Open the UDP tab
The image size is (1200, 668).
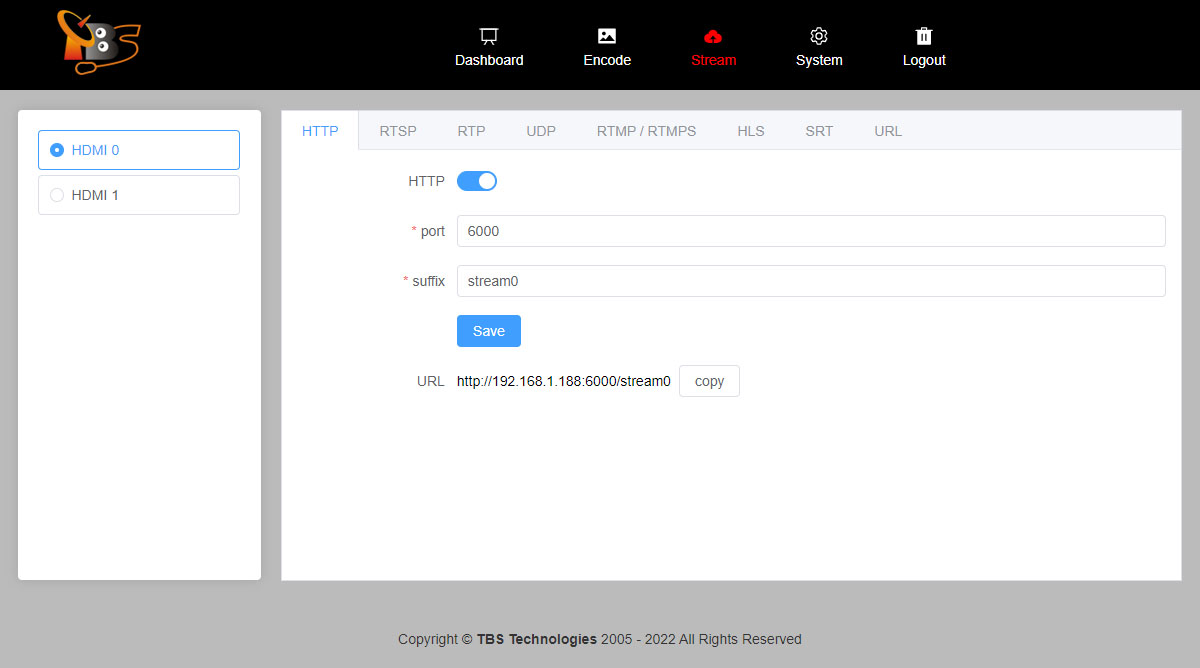541,131
